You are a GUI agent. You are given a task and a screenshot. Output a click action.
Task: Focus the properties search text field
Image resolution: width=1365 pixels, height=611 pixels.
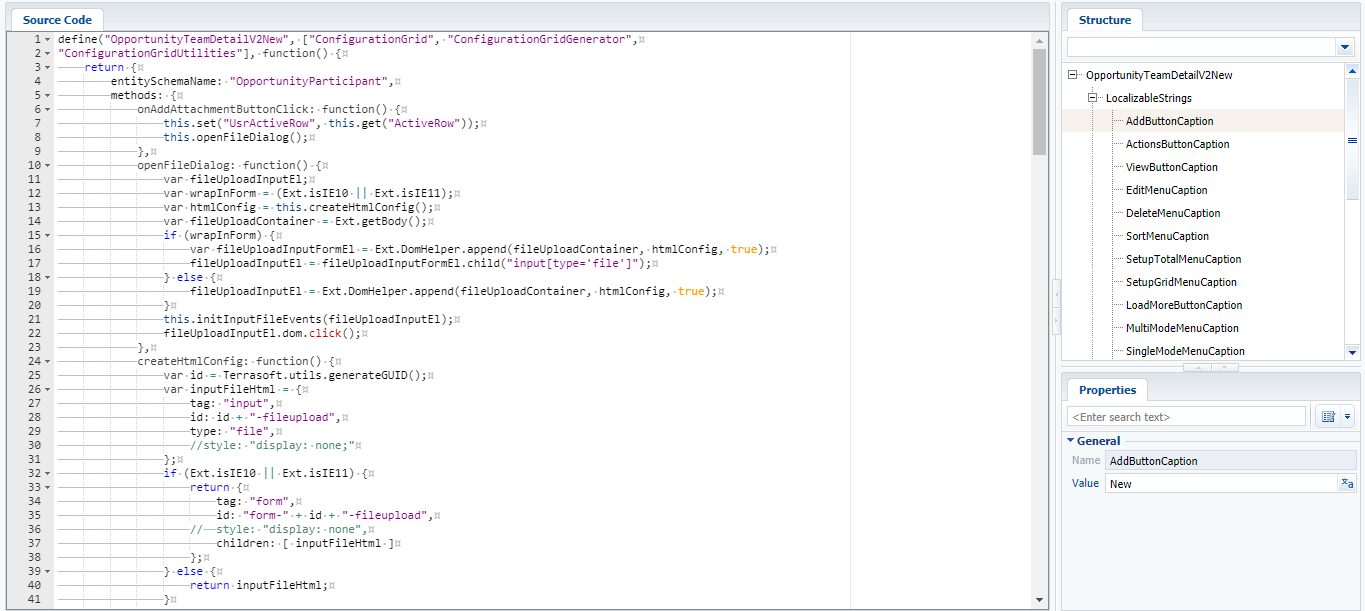[x=1186, y=416]
